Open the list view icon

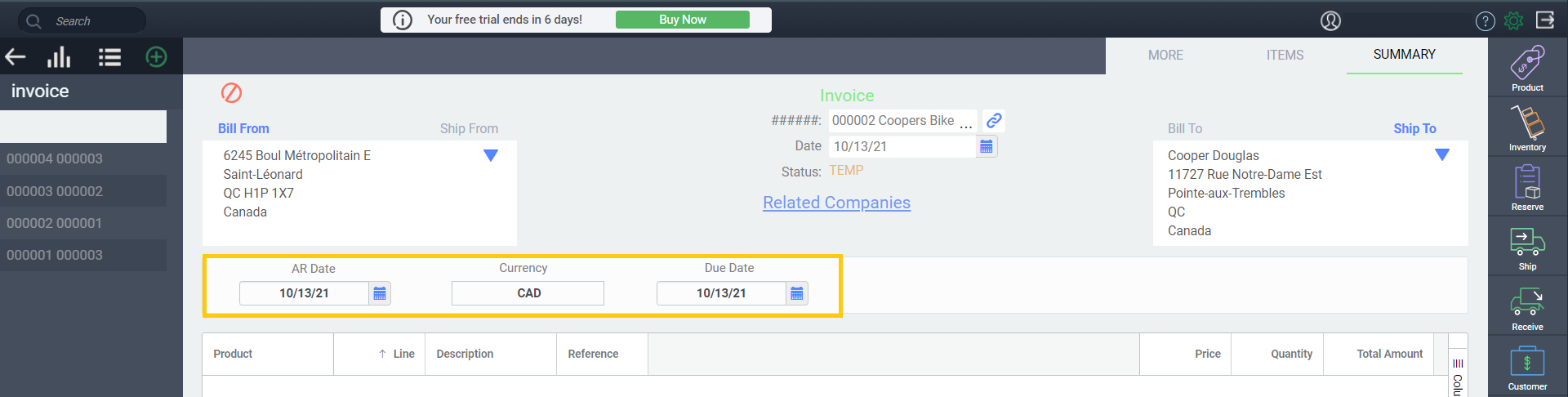click(x=109, y=57)
